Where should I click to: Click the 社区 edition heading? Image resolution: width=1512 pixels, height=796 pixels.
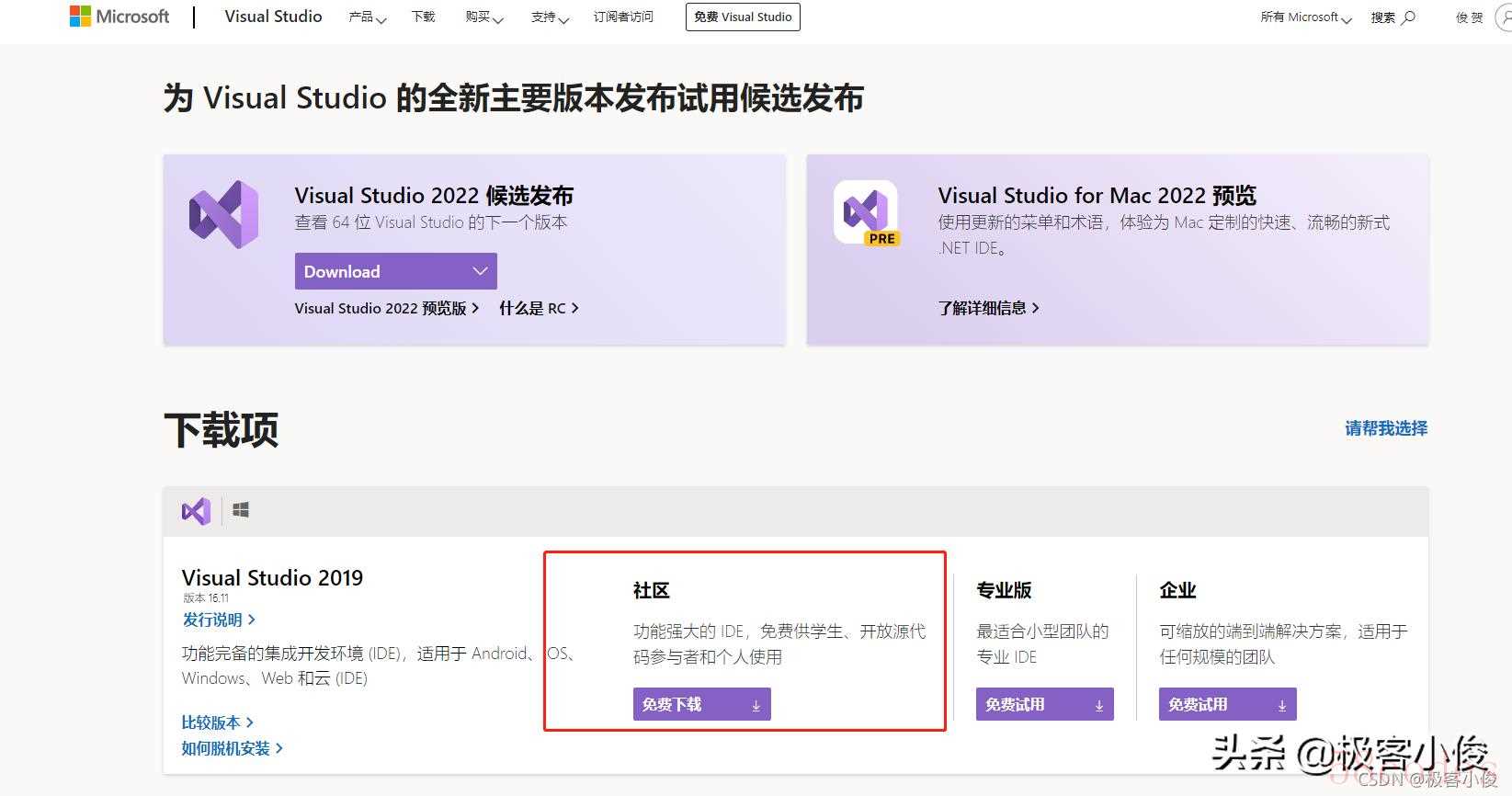tap(652, 590)
